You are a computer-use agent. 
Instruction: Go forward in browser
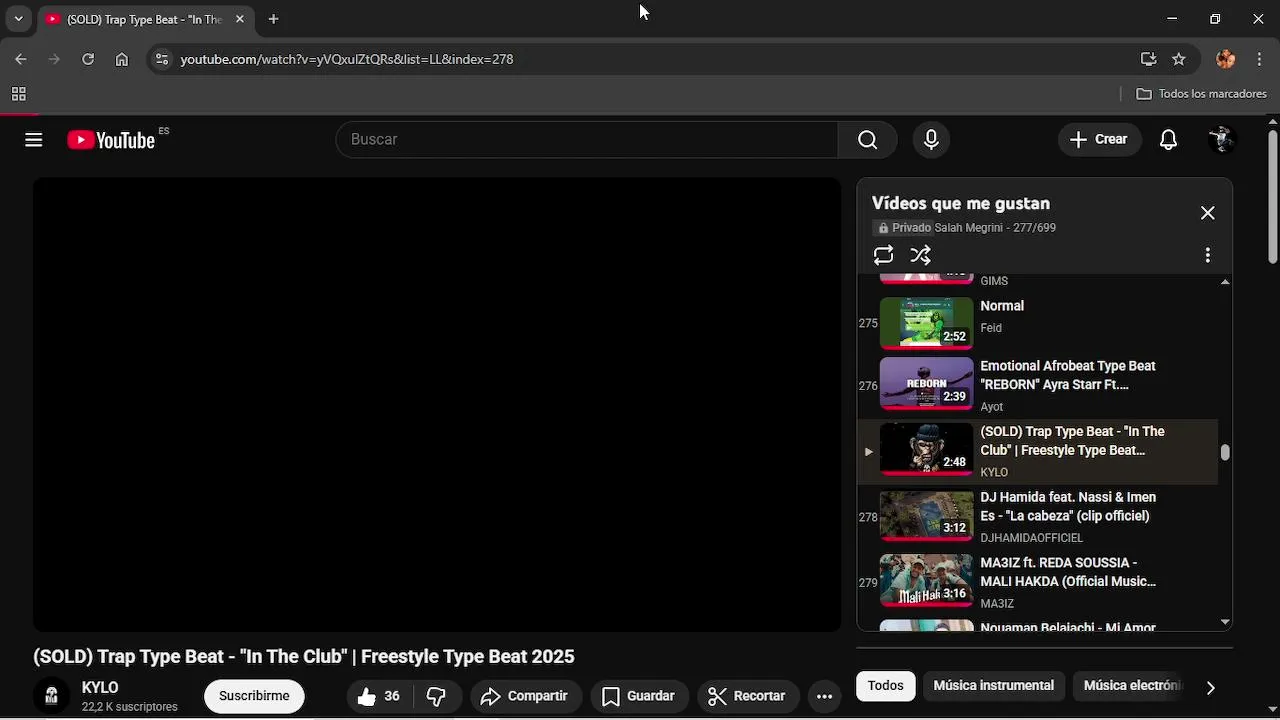pos(54,59)
